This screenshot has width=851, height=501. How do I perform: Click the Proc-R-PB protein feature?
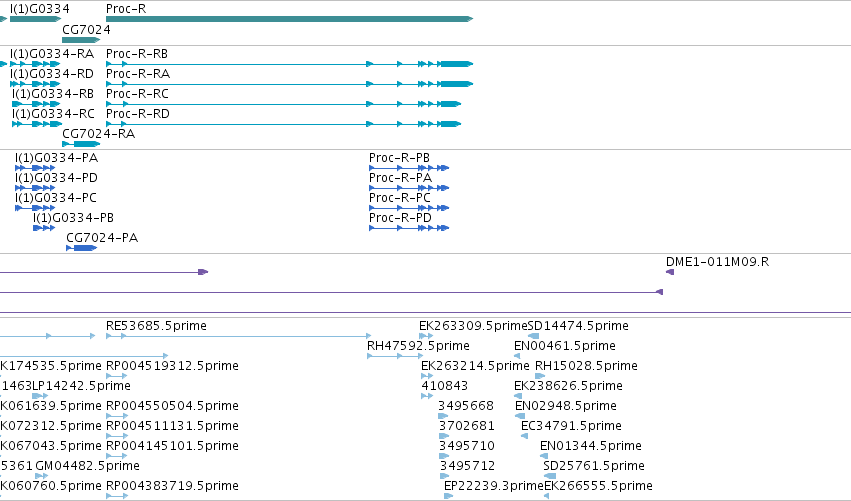409,168
